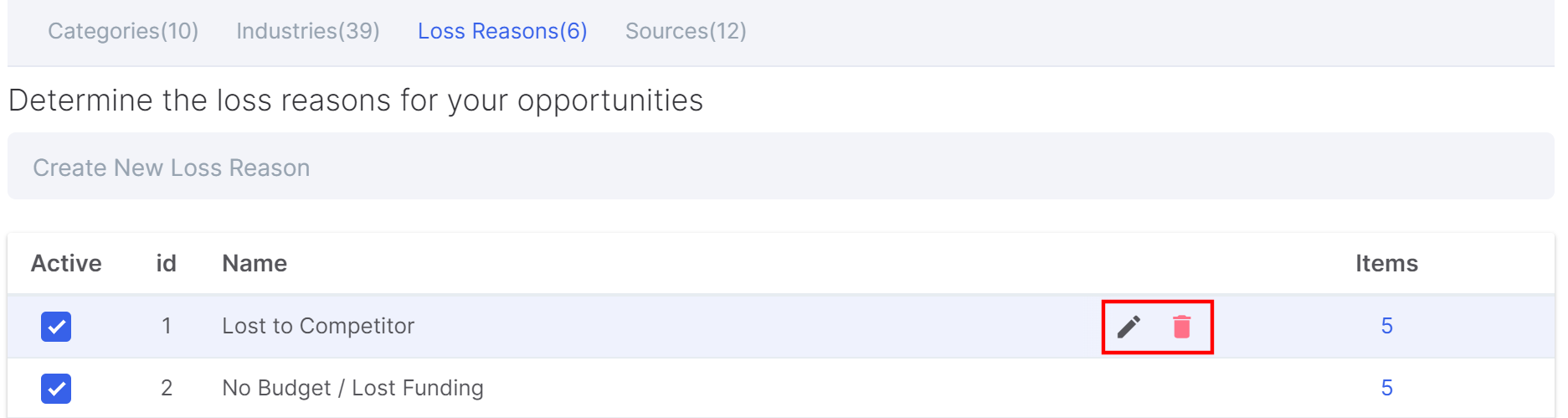Go to the Sources(12) tab
The height and width of the screenshot is (418, 1568).
[x=686, y=31]
